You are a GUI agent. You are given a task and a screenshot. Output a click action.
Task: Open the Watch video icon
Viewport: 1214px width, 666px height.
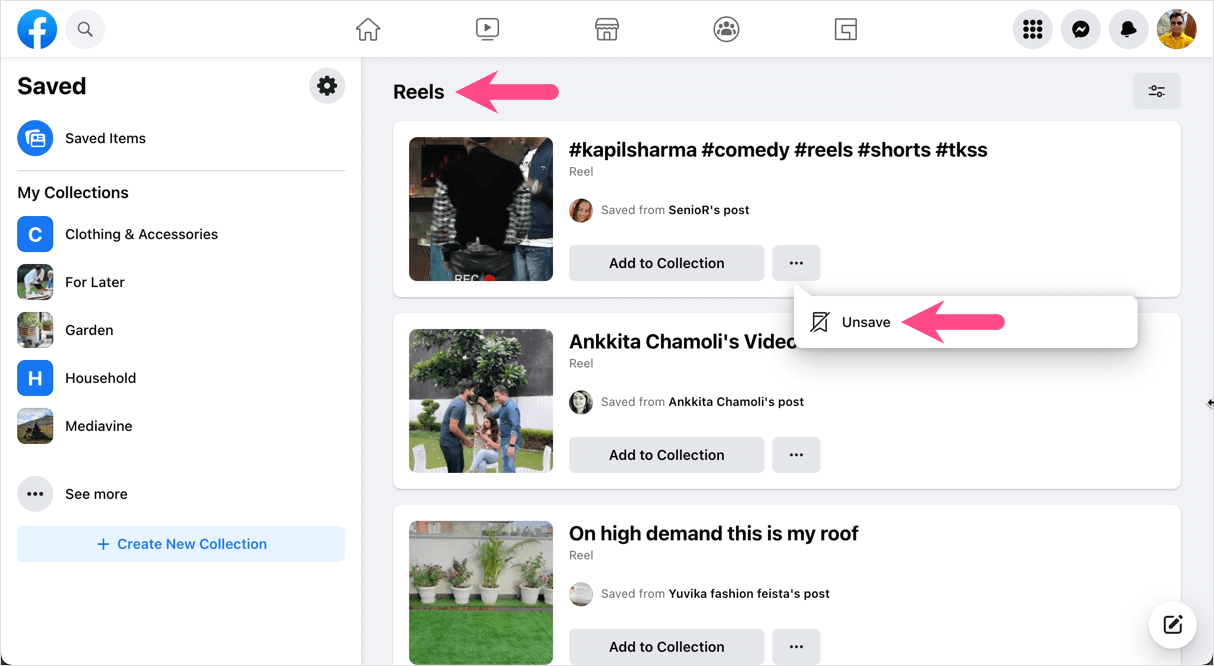[x=487, y=29]
